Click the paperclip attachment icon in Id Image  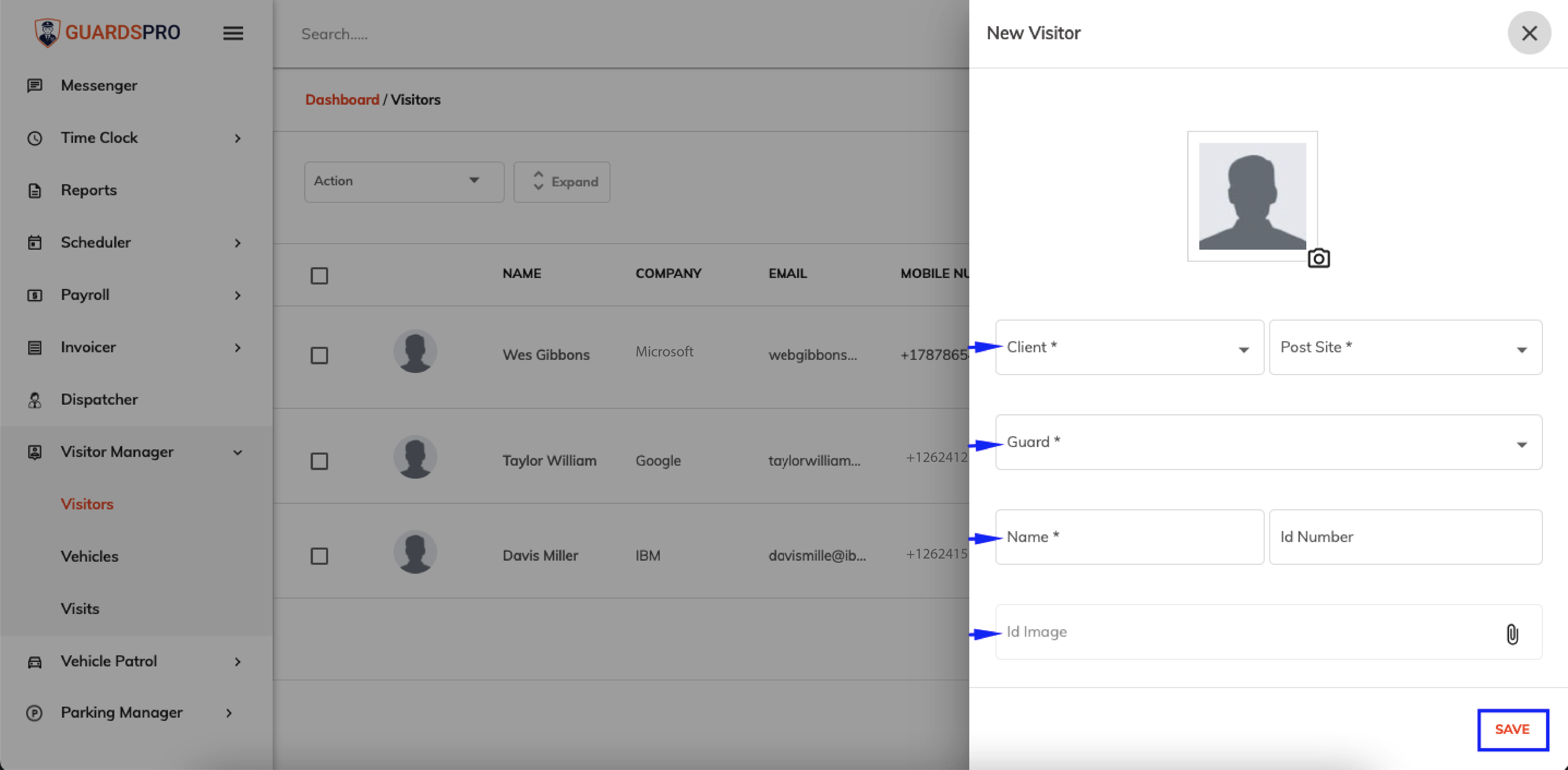click(x=1512, y=634)
